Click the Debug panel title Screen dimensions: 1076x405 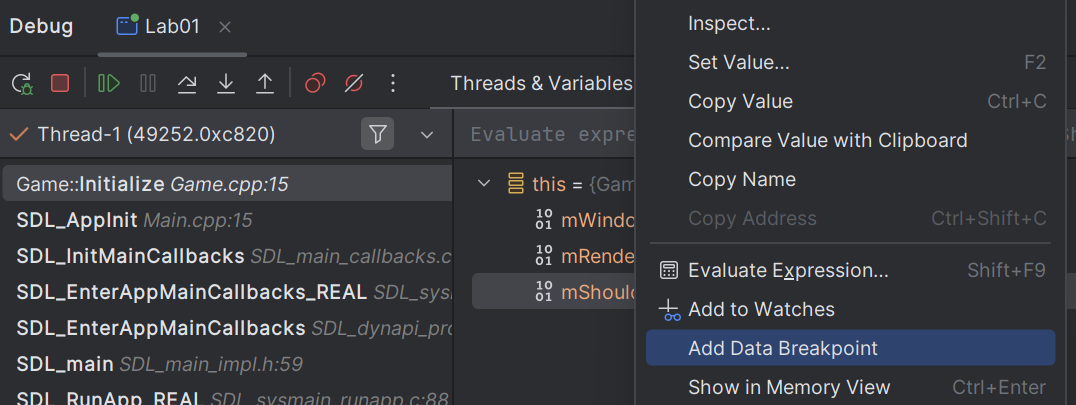tap(41, 27)
